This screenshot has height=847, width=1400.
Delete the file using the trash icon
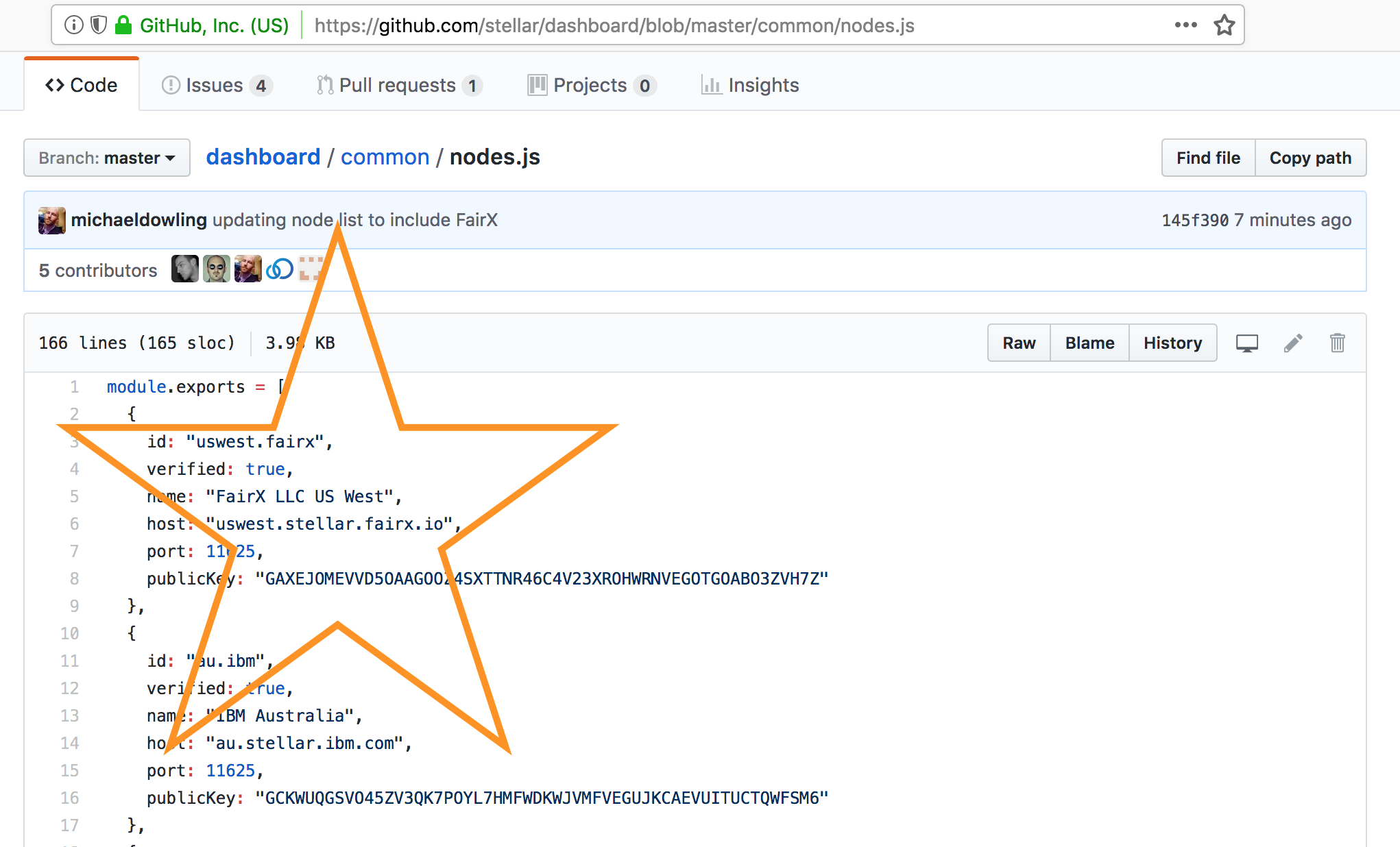click(x=1337, y=343)
